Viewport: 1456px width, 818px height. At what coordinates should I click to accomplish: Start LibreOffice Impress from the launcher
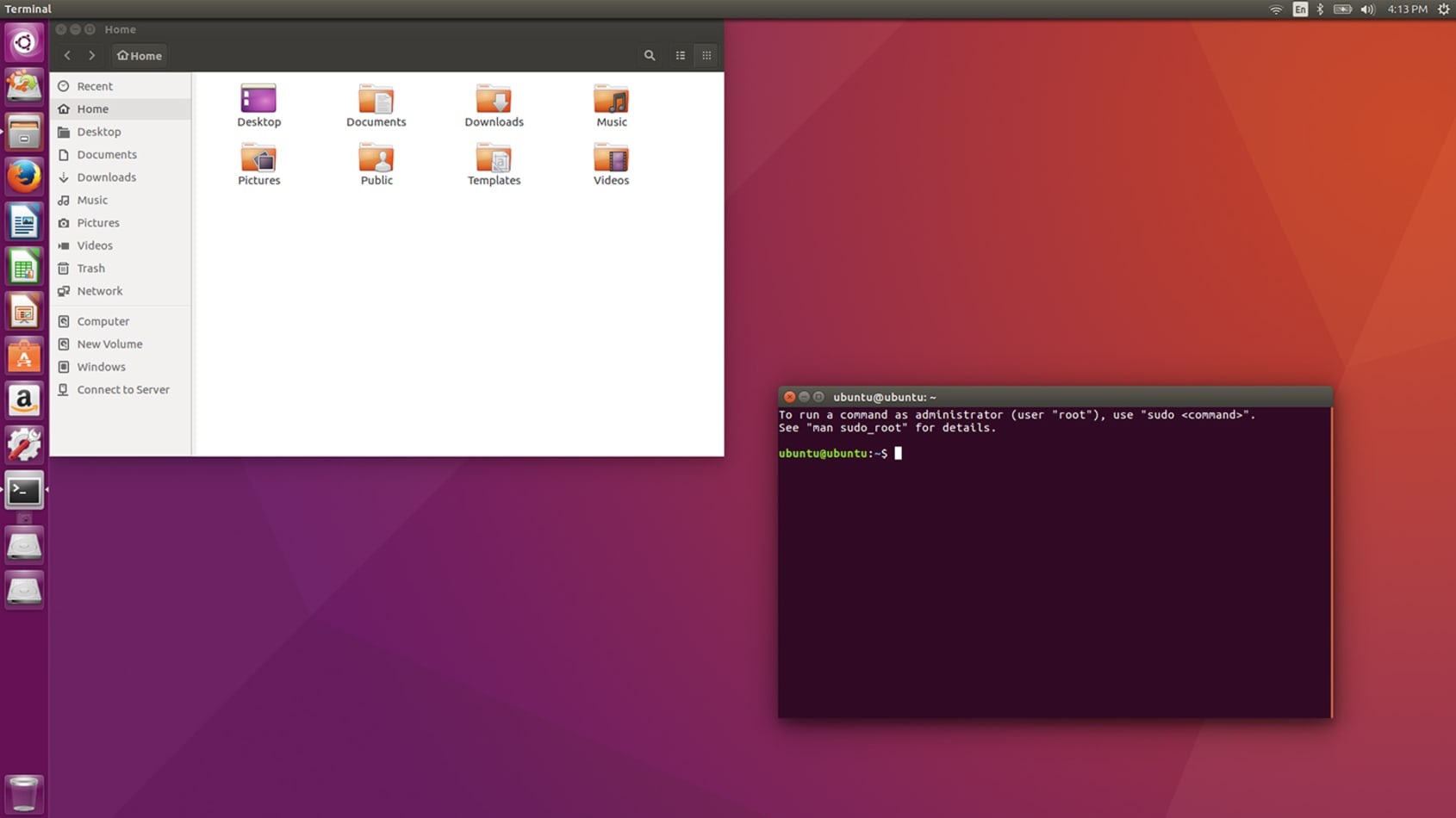tap(24, 311)
